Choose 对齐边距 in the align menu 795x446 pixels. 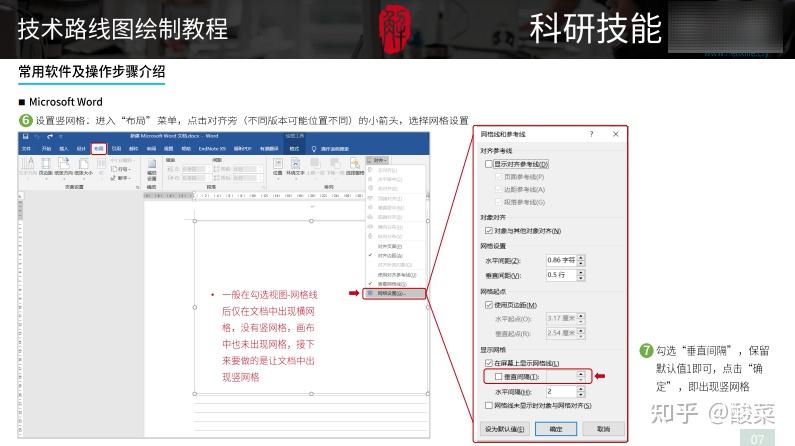pos(390,255)
